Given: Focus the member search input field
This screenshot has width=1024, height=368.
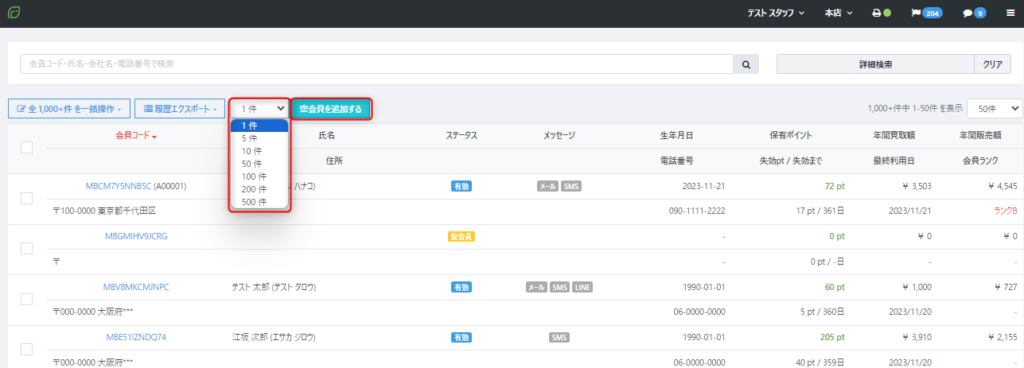Looking at the screenshot, I should pyautogui.click(x=377, y=64).
